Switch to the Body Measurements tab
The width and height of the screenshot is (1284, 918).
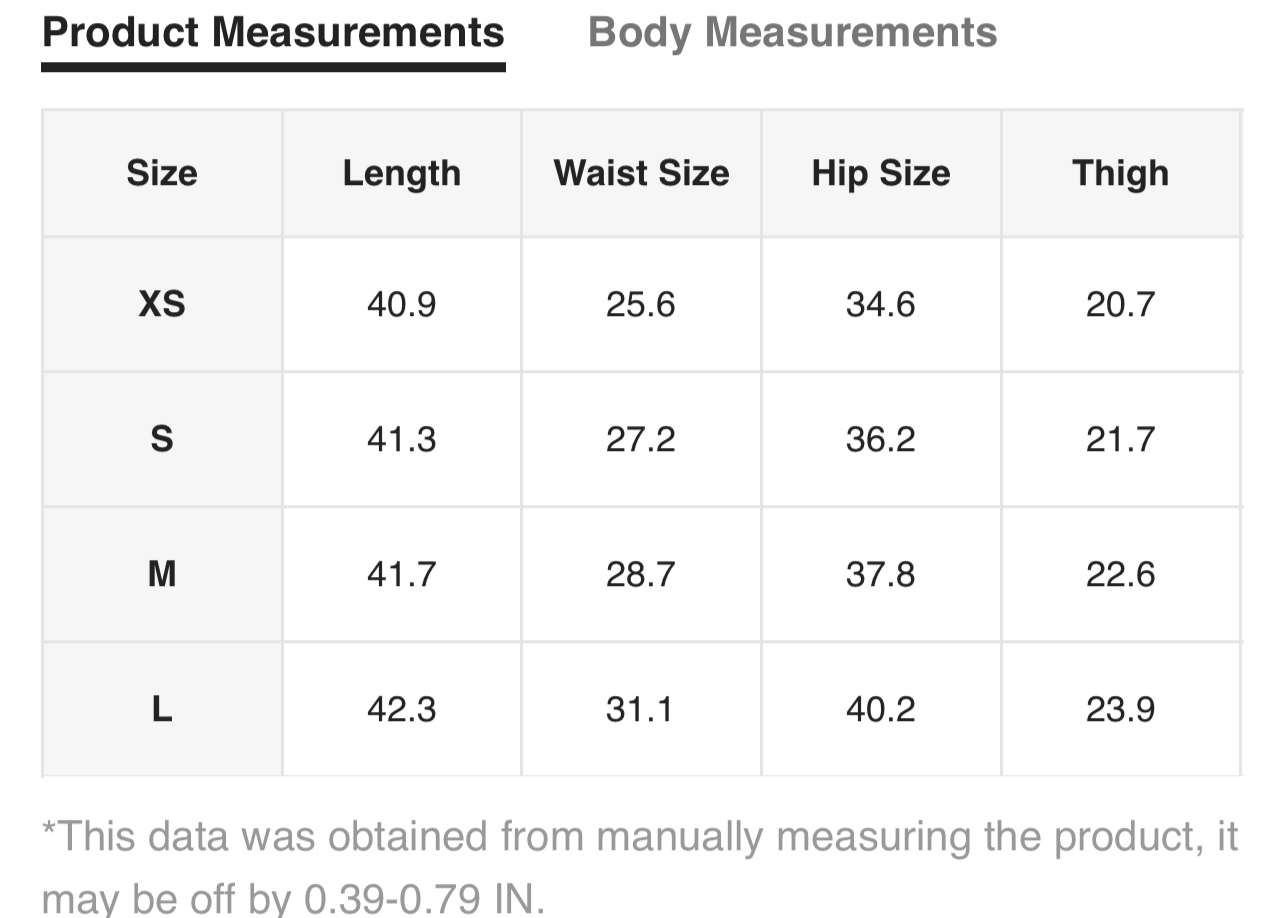pyautogui.click(x=792, y=33)
